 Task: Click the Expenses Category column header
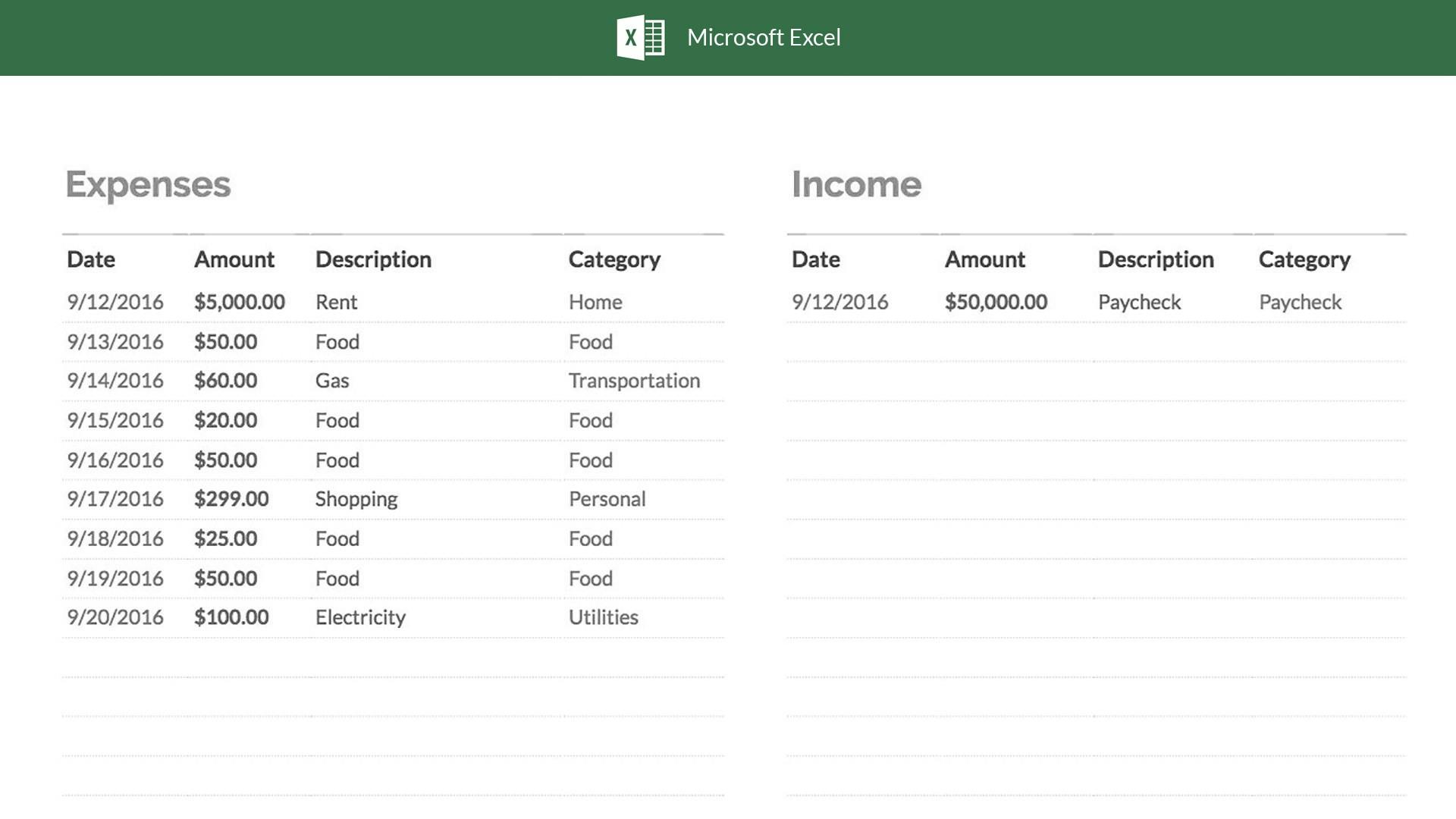614,259
